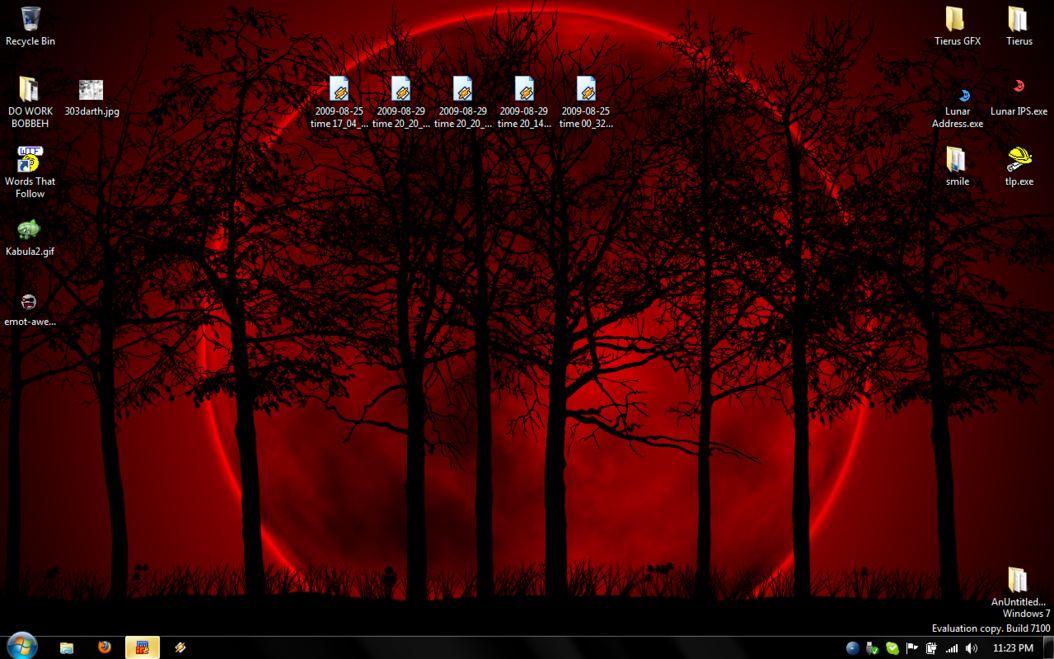Select the tlp.exe hard hat icon
Viewport: 1054px width, 659px height.
pyautogui.click(x=1019, y=160)
